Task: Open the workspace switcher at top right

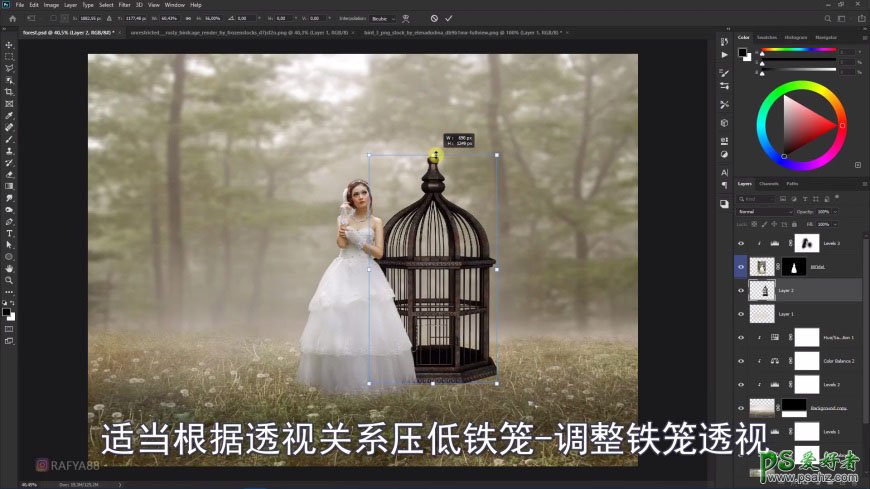Action: [842, 18]
